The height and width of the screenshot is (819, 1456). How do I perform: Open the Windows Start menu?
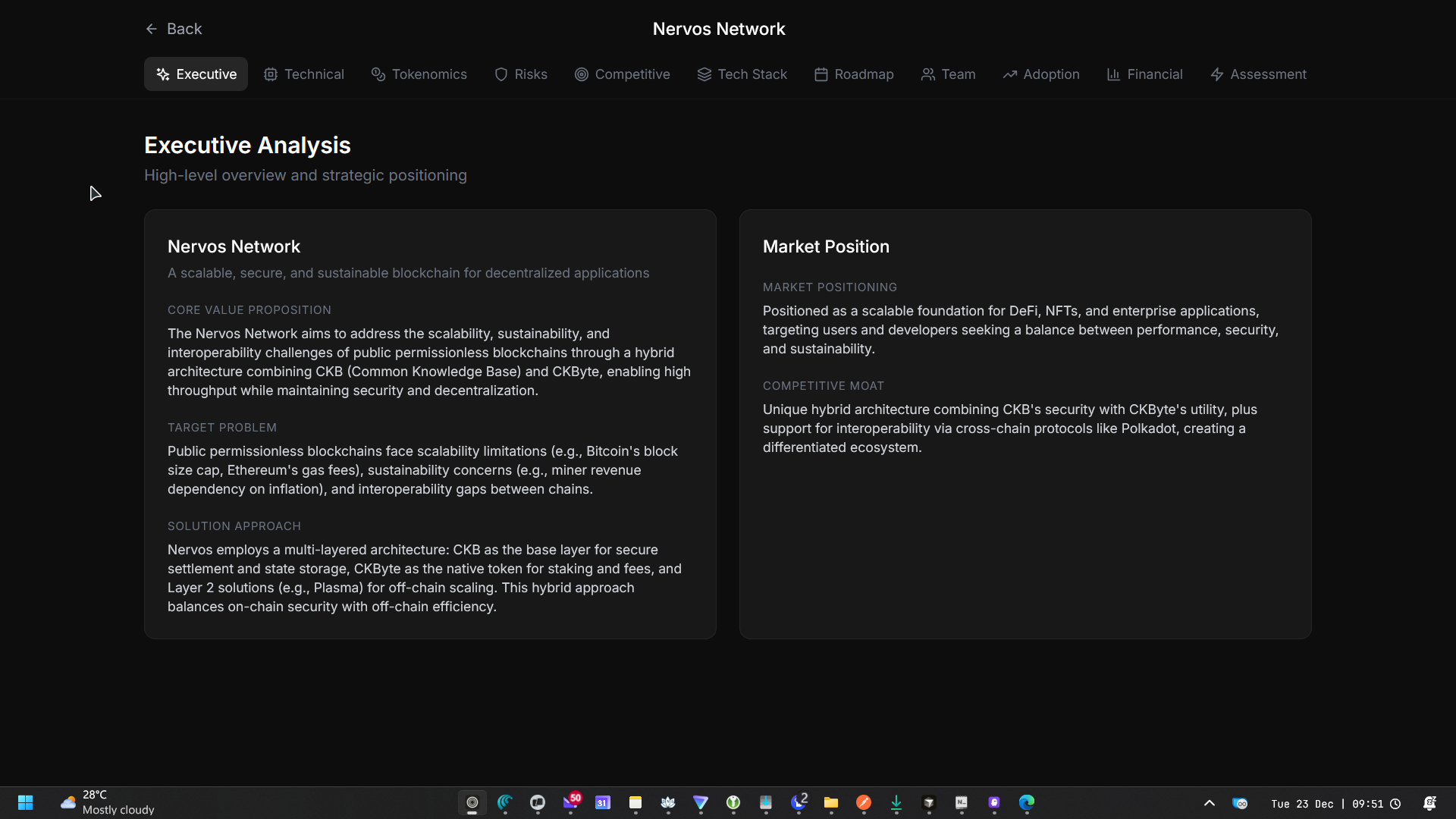(x=25, y=802)
